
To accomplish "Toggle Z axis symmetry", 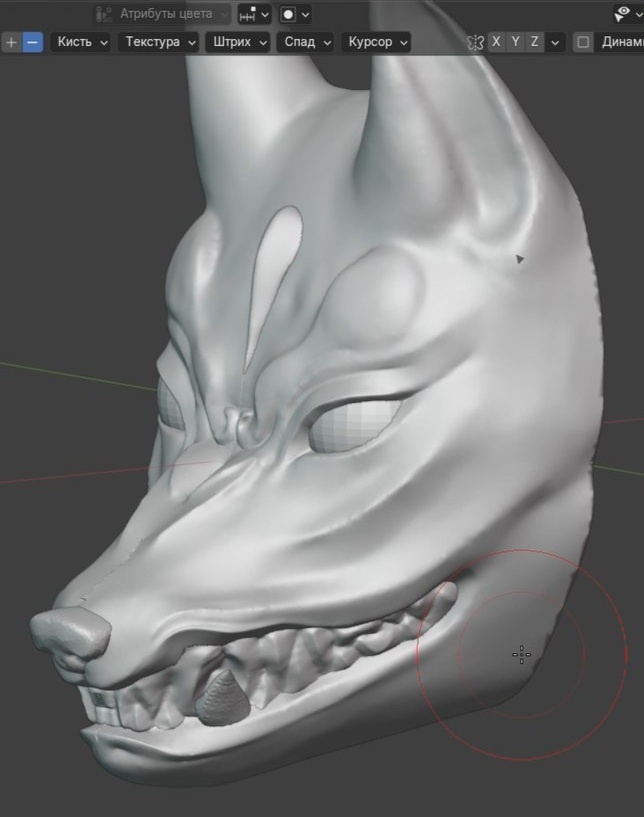I will (534, 42).
